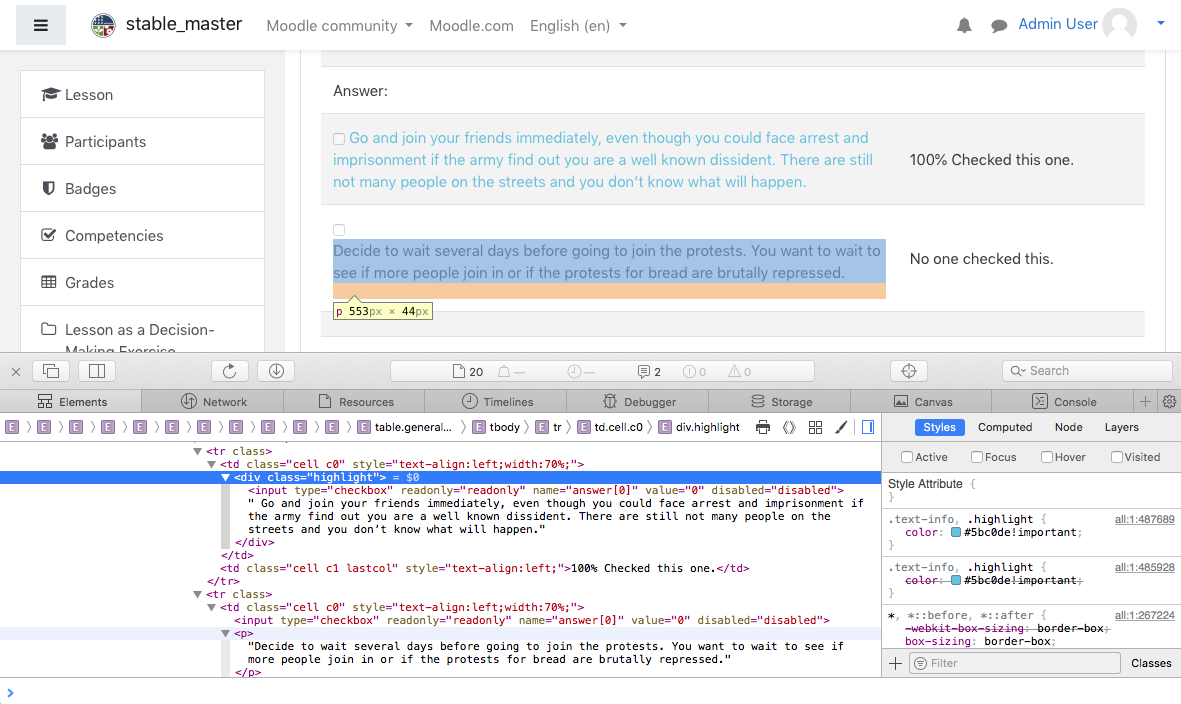Show console errors count indicator
1181x704 pixels.
(x=694, y=371)
